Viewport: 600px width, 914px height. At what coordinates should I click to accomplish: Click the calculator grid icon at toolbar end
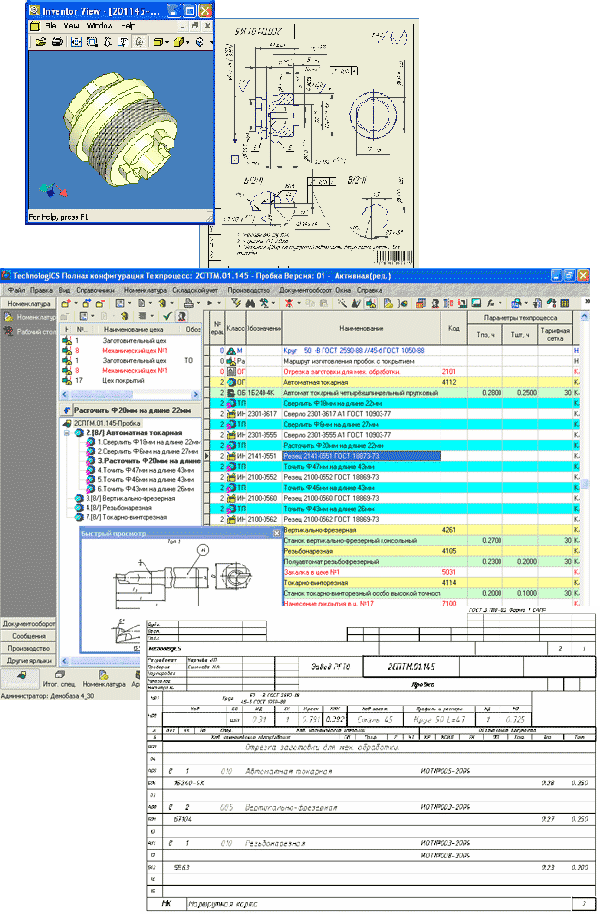tap(564, 303)
